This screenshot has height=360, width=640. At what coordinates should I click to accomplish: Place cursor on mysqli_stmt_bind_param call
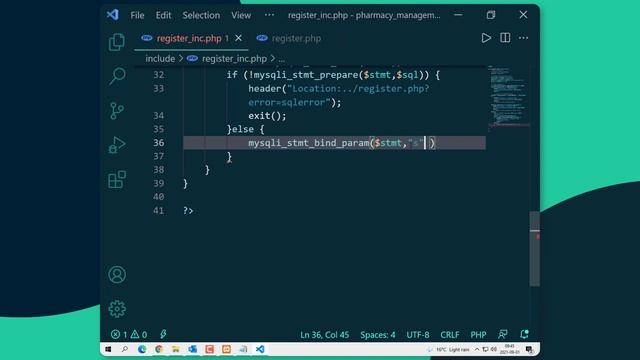pyautogui.click(x=308, y=143)
